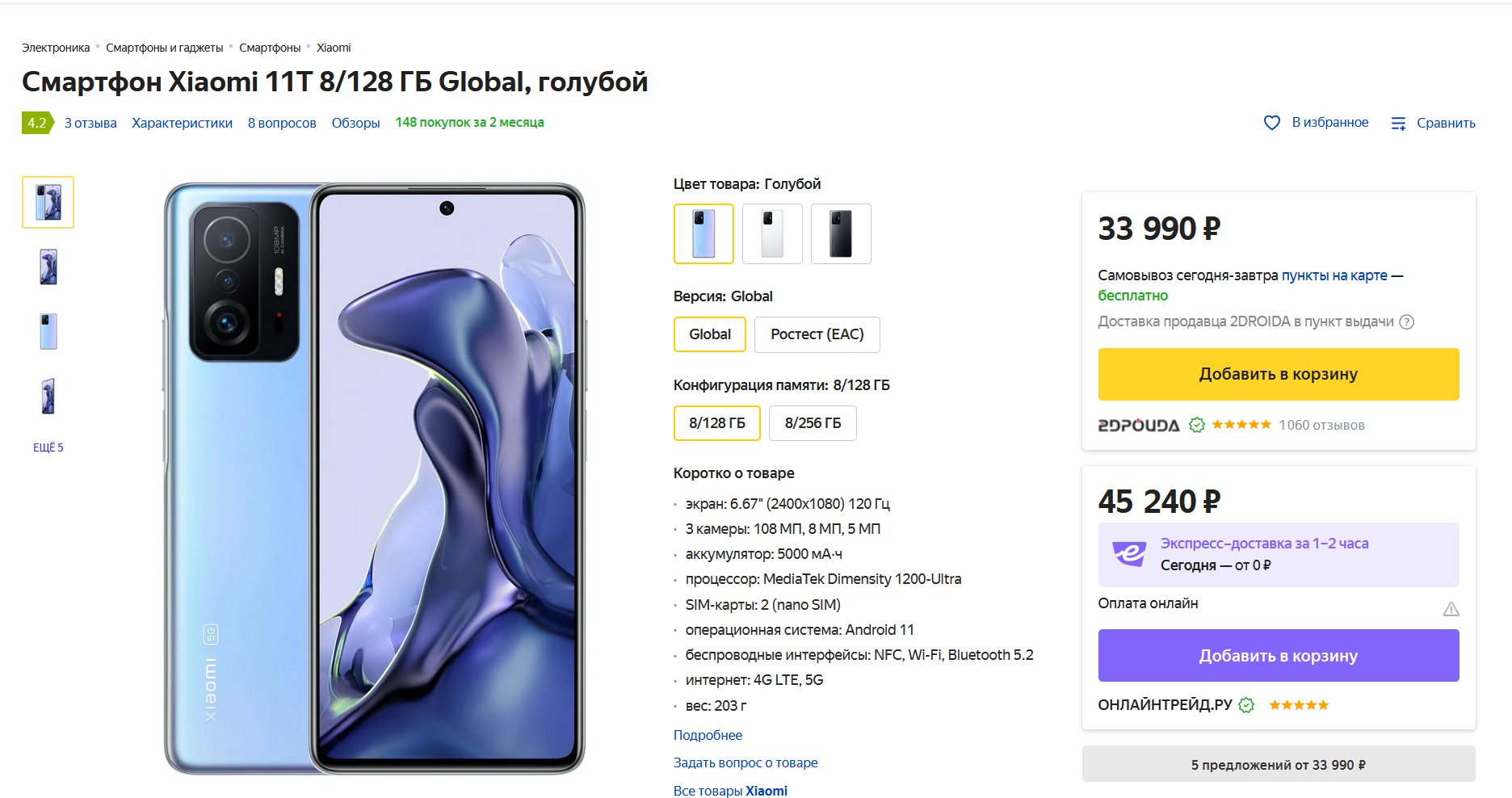Viewport: 1512px width, 798px height.
Task: Click the ОНЛАЙНТРЕЙД.РУ verified checkmark icon
Action: pyautogui.click(x=1246, y=705)
